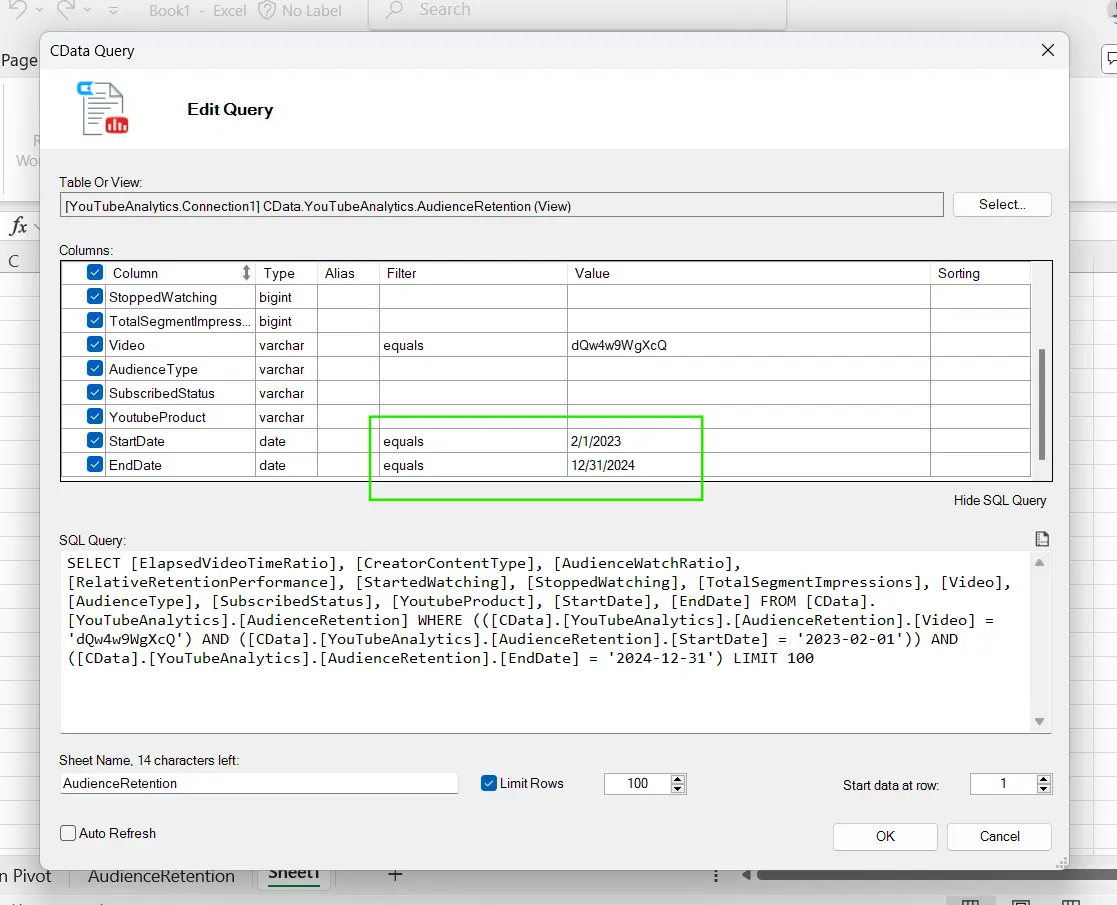Click Hide SQL Query link

click(x=999, y=500)
